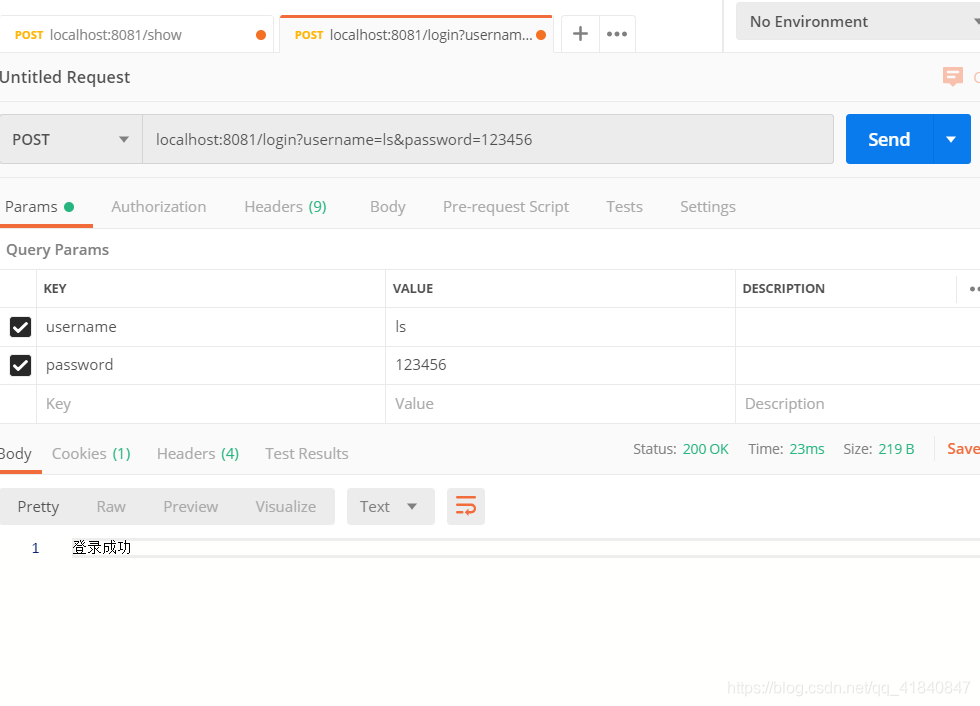Image resolution: width=980 pixels, height=706 pixels.
Task: Switch to the request Body tab
Action: click(388, 207)
